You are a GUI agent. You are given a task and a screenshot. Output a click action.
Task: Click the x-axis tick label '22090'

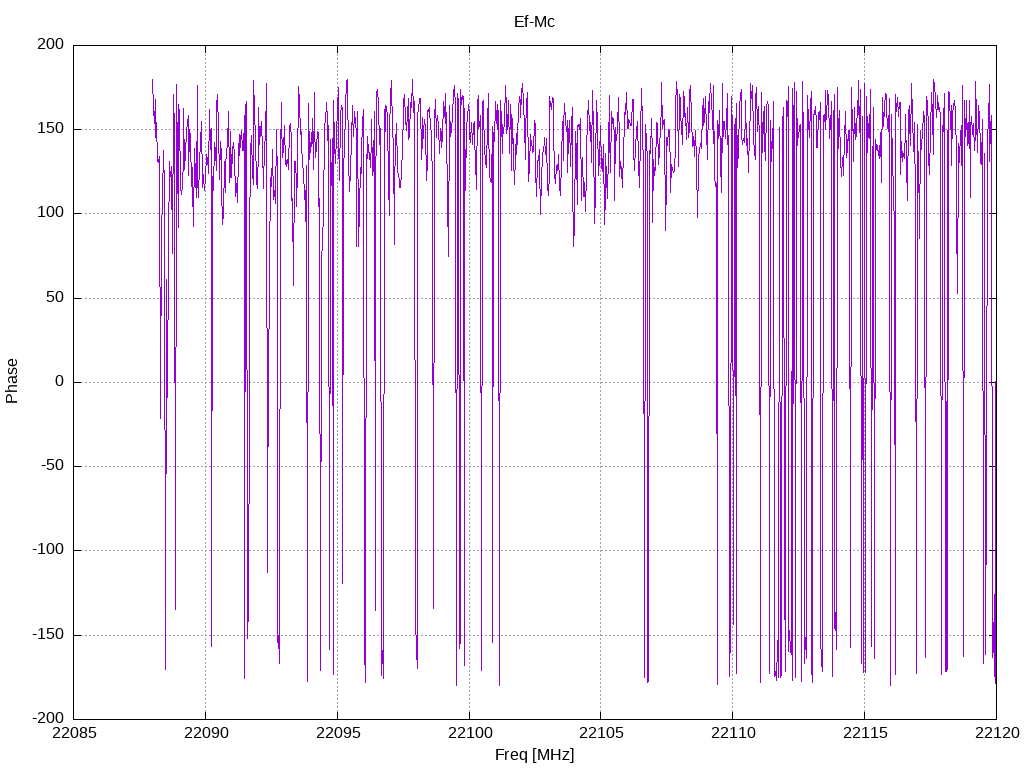coord(206,733)
